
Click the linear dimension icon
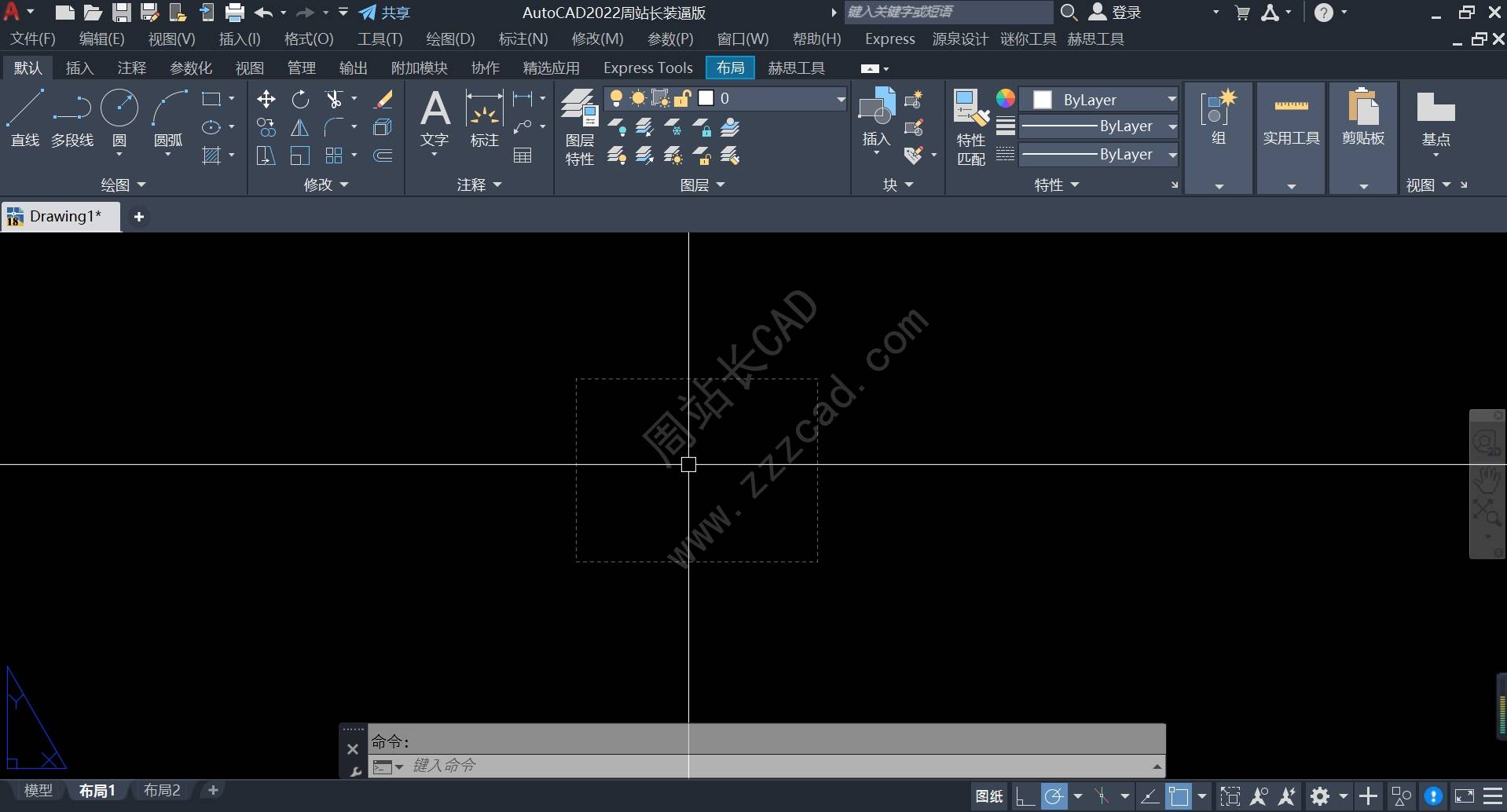(522, 99)
